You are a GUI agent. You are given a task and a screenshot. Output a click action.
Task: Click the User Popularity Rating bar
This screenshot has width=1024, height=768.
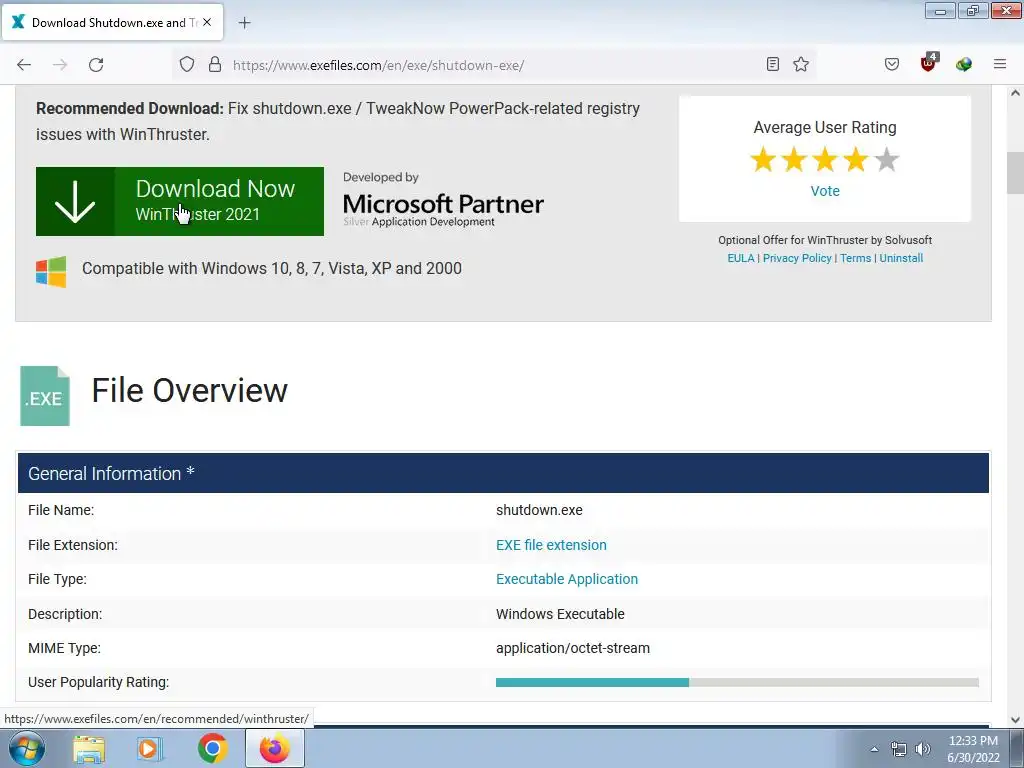click(737, 682)
